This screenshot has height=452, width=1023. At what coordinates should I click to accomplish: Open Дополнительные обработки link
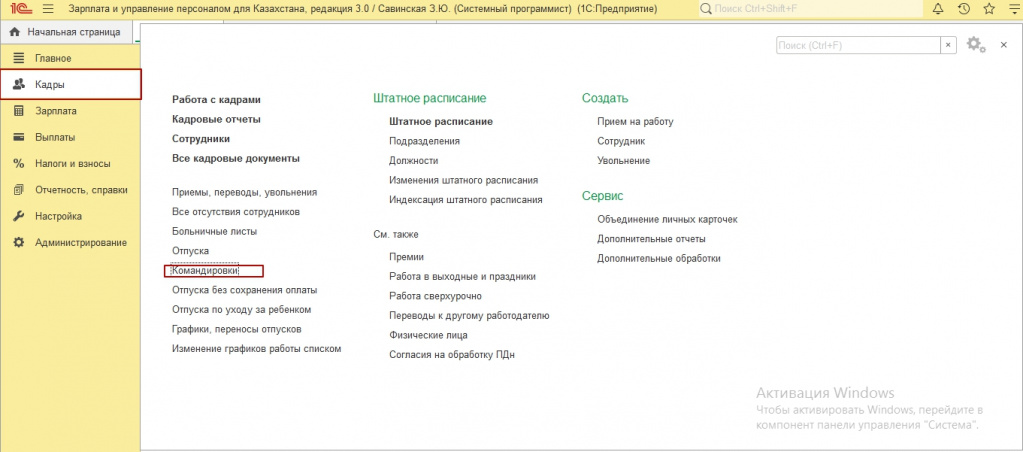click(x=659, y=258)
